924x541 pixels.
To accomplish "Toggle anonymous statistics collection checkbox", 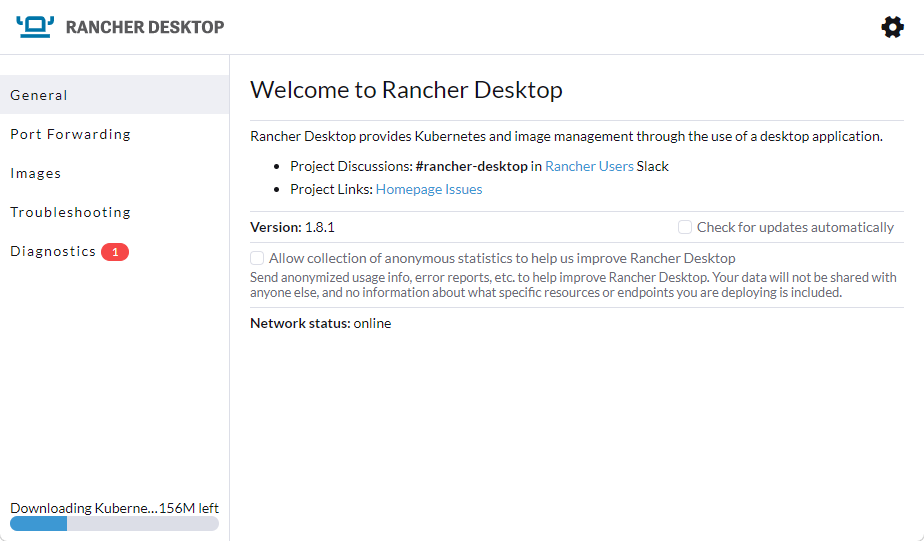I will 257,258.
